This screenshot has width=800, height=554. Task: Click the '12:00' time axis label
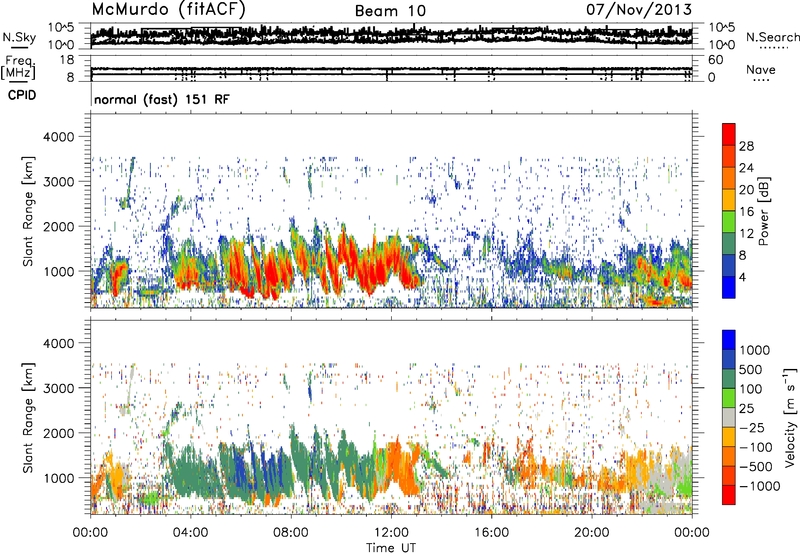click(391, 532)
